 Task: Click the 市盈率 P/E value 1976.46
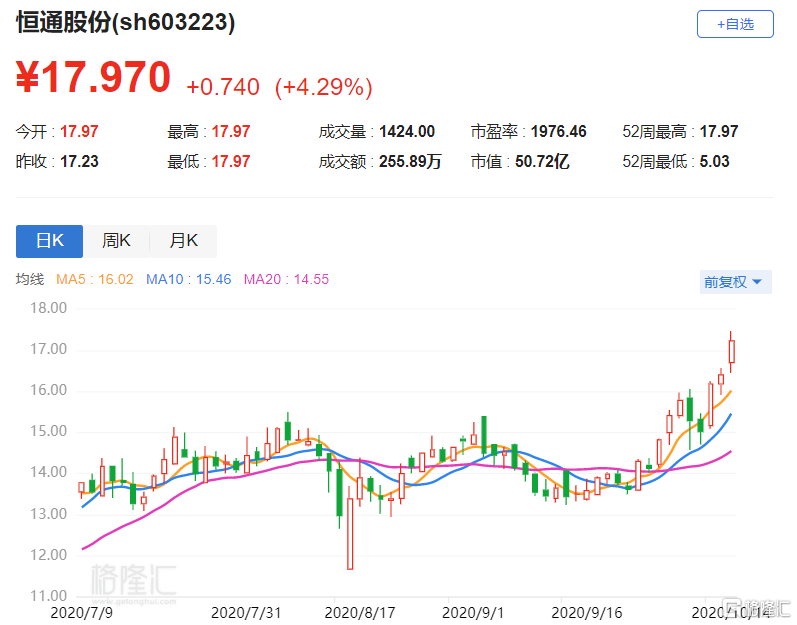pos(559,132)
